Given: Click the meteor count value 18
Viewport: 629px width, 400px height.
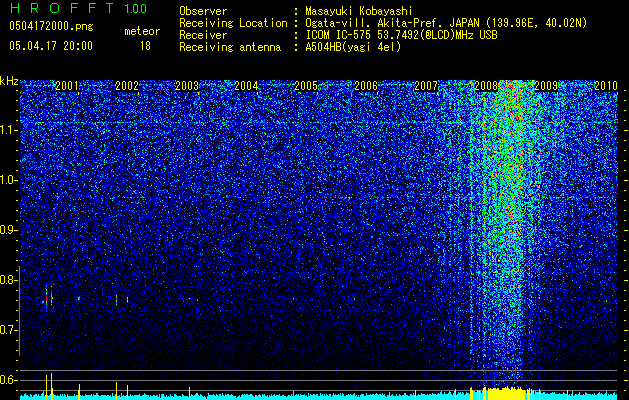Looking at the screenshot, I should pyautogui.click(x=145, y=46).
